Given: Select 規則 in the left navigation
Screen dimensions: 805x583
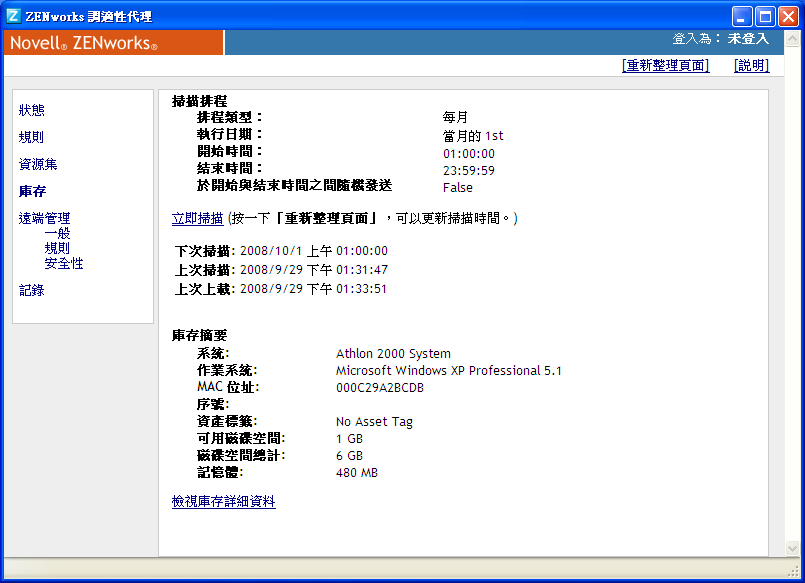Looking at the screenshot, I should coord(30,137).
